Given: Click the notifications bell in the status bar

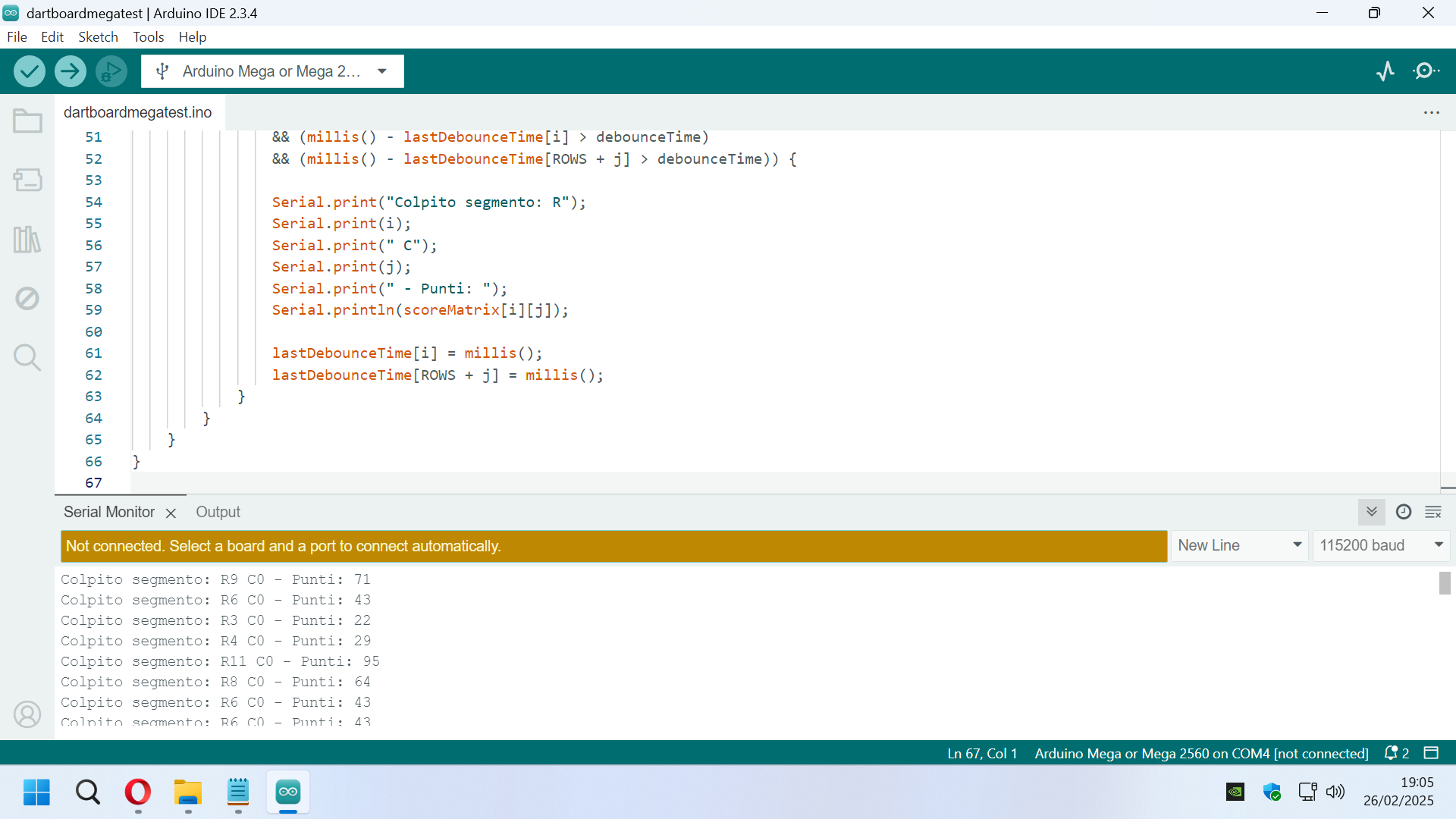Looking at the screenshot, I should (x=1391, y=753).
